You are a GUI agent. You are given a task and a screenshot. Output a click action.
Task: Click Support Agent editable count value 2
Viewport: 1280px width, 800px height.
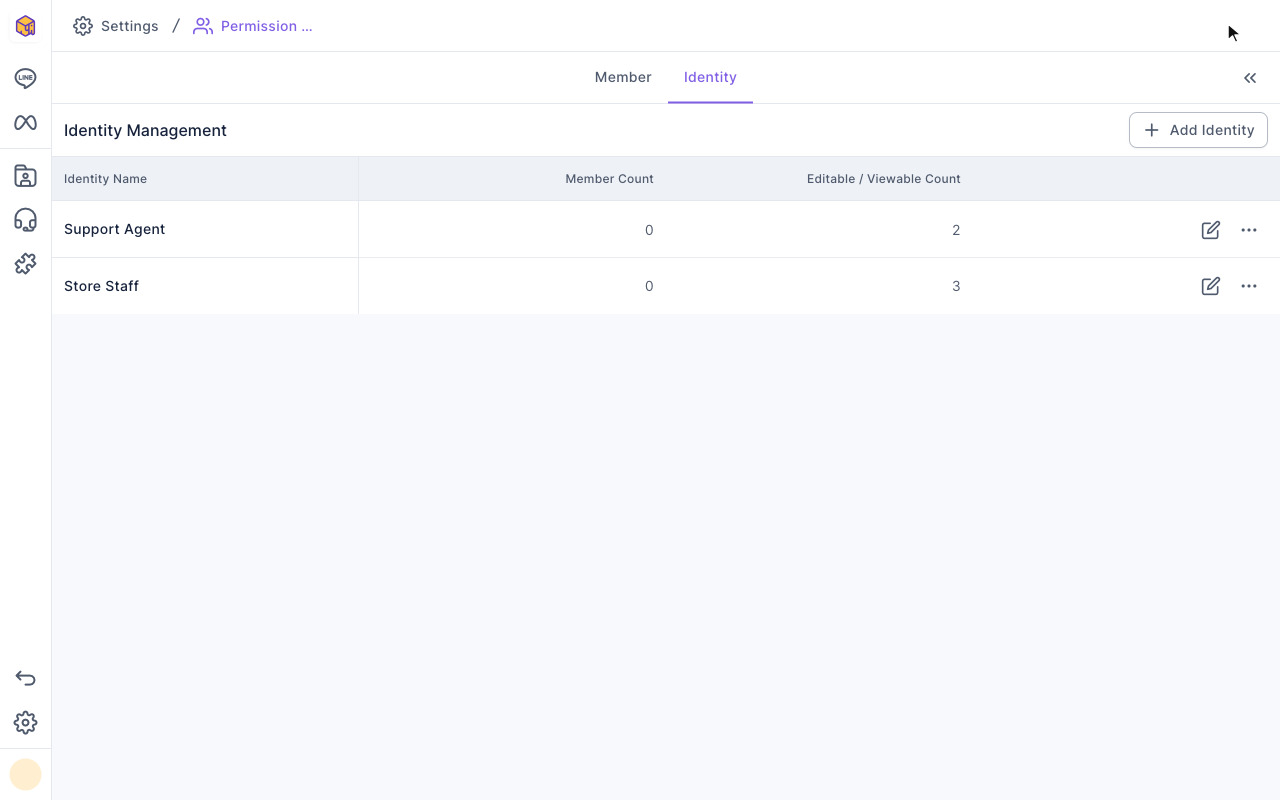click(956, 230)
